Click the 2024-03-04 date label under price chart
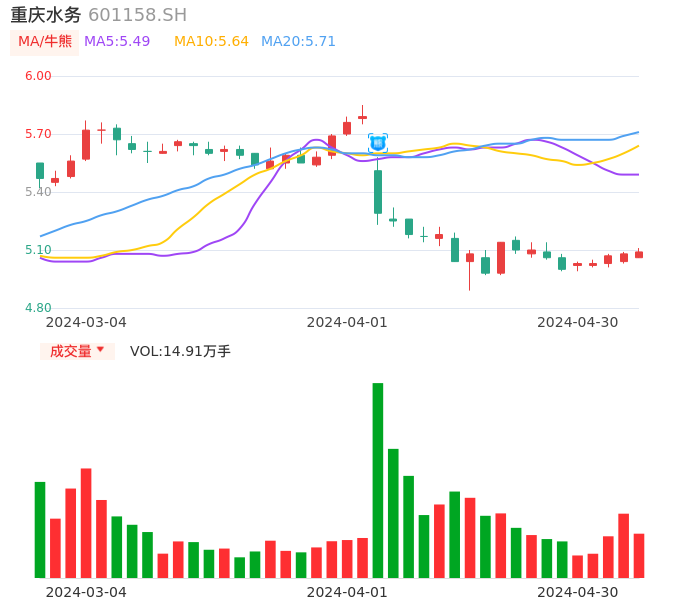This screenshot has width=686, height=606. [x=86, y=322]
